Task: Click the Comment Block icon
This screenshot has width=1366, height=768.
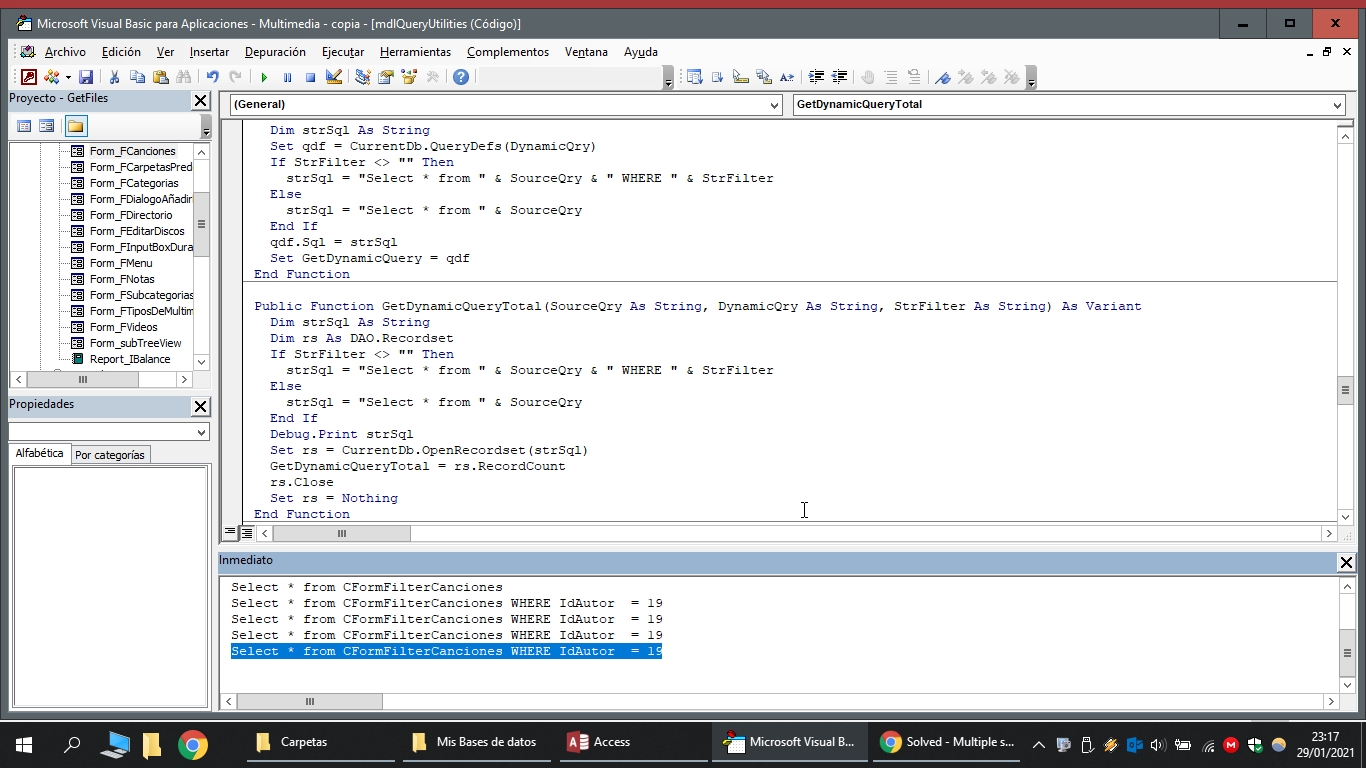Action: (x=890, y=77)
